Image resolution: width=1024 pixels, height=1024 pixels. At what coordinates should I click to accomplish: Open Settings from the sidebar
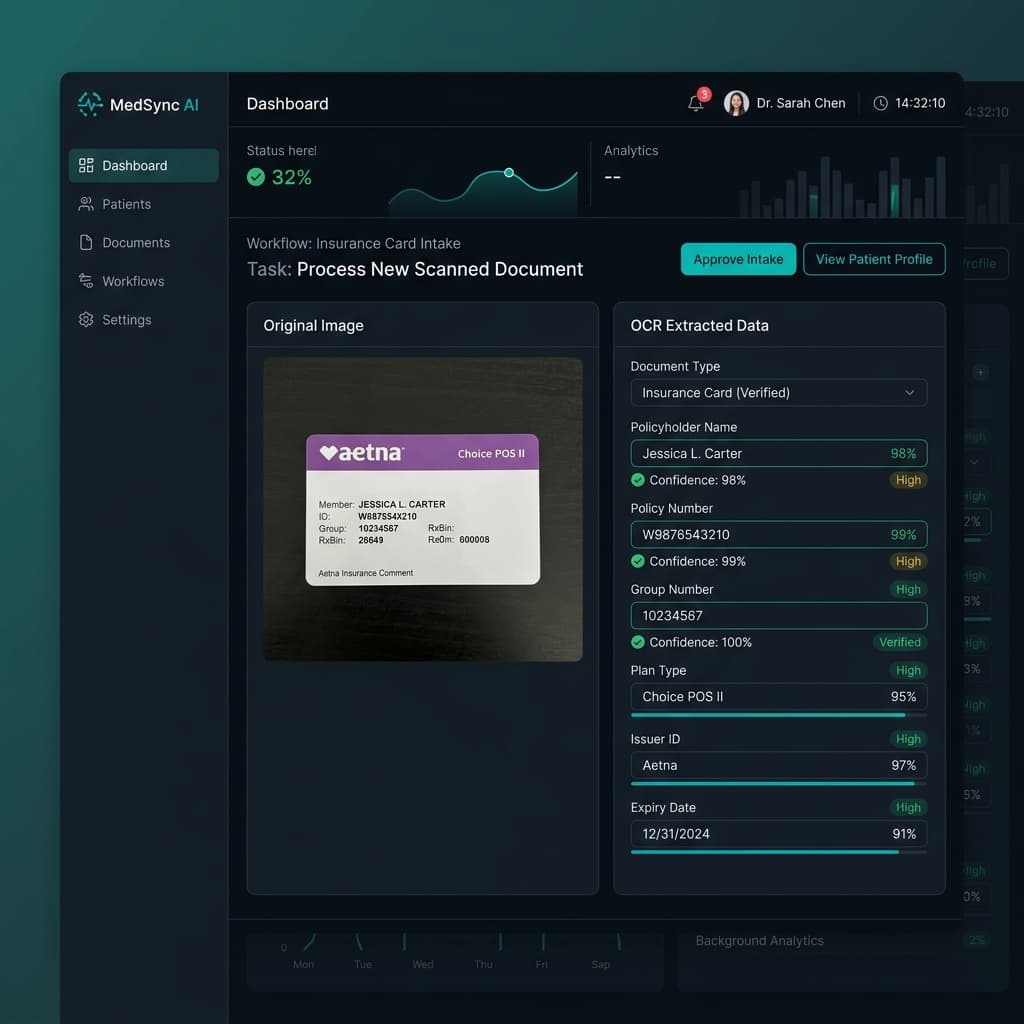pos(144,319)
